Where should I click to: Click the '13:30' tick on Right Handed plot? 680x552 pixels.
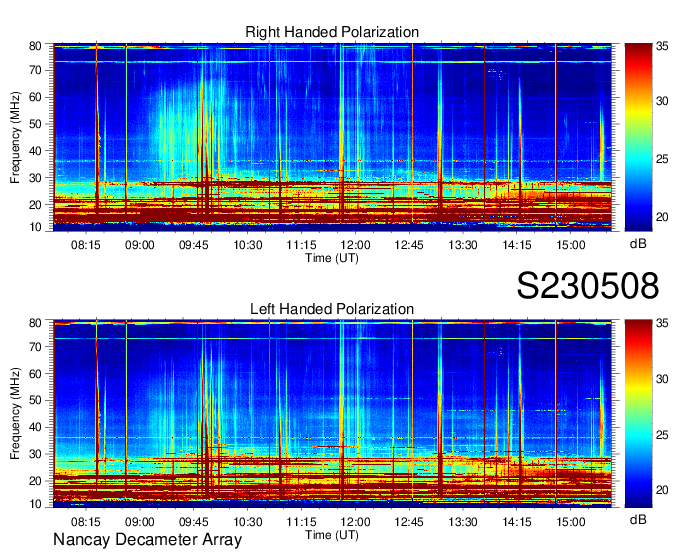coord(463,245)
